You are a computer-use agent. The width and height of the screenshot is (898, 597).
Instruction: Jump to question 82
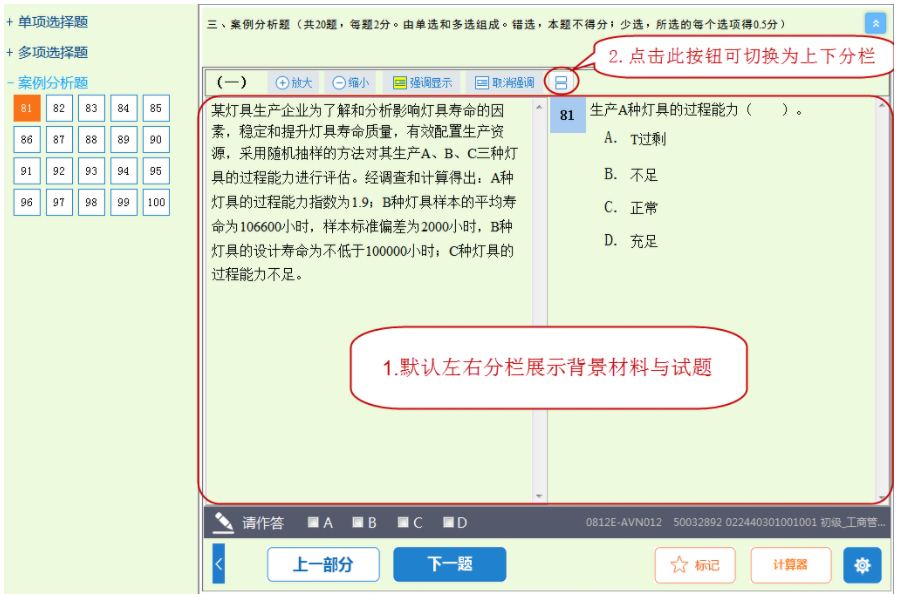point(59,108)
